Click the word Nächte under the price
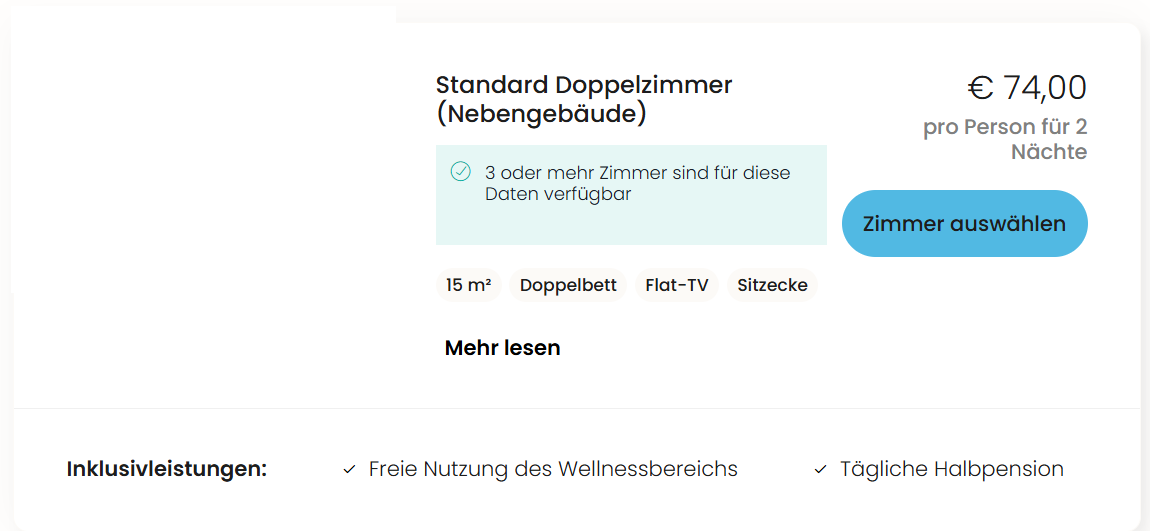Screen dimensions: 1150x531 (x=1049, y=153)
